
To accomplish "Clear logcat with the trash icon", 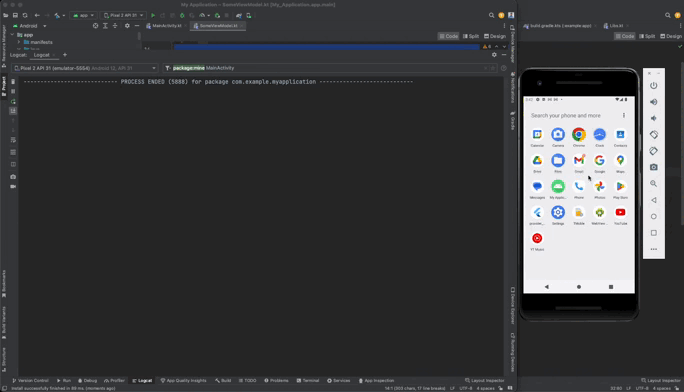I will pos(13,82).
